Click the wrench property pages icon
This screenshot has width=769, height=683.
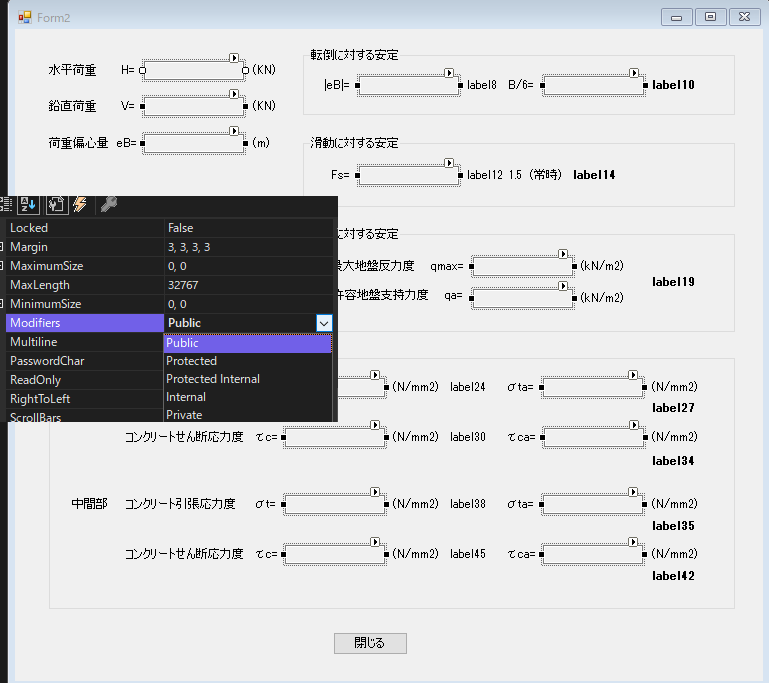coord(108,204)
